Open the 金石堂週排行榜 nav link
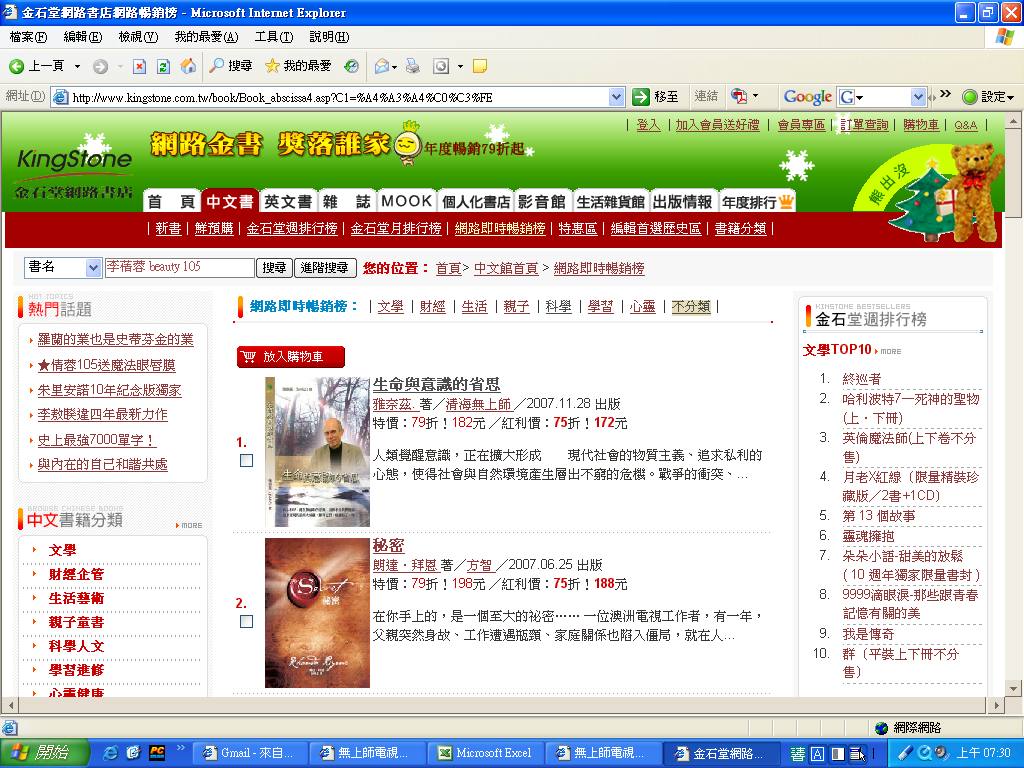Viewport: 1024px width, 768px height. click(x=292, y=228)
